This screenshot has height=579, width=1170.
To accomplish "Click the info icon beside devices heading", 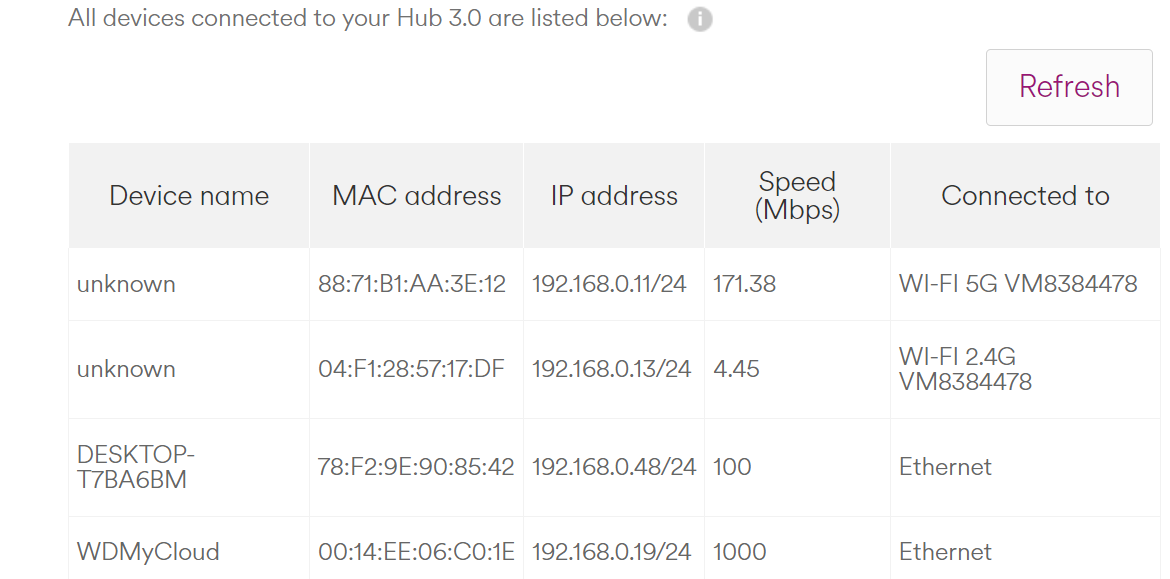I will tap(700, 20).
